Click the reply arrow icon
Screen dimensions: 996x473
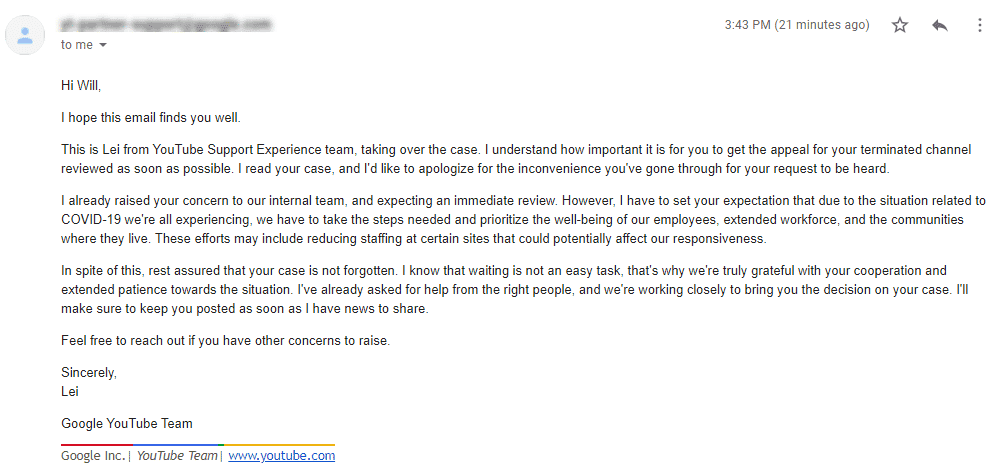(939, 25)
